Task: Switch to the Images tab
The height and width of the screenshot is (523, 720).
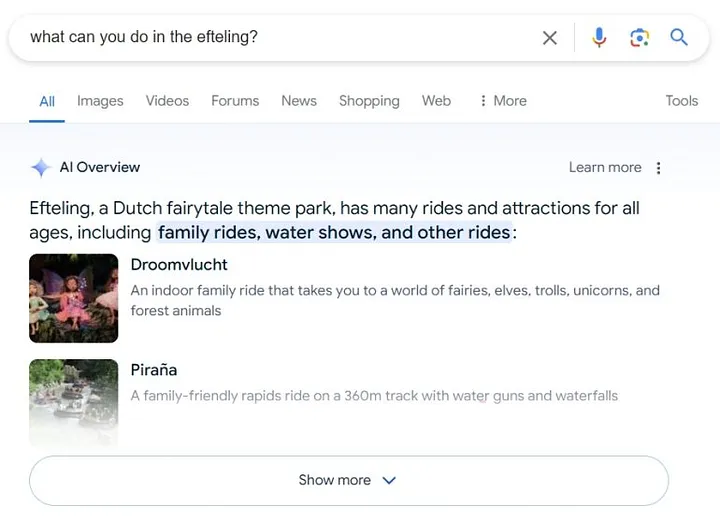Action: (100, 101)
